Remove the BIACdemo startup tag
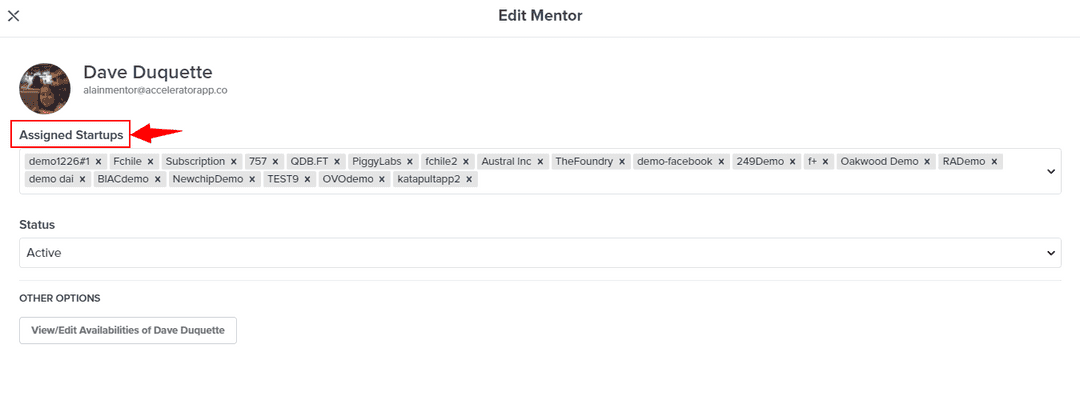 click(x=157, y=180)
